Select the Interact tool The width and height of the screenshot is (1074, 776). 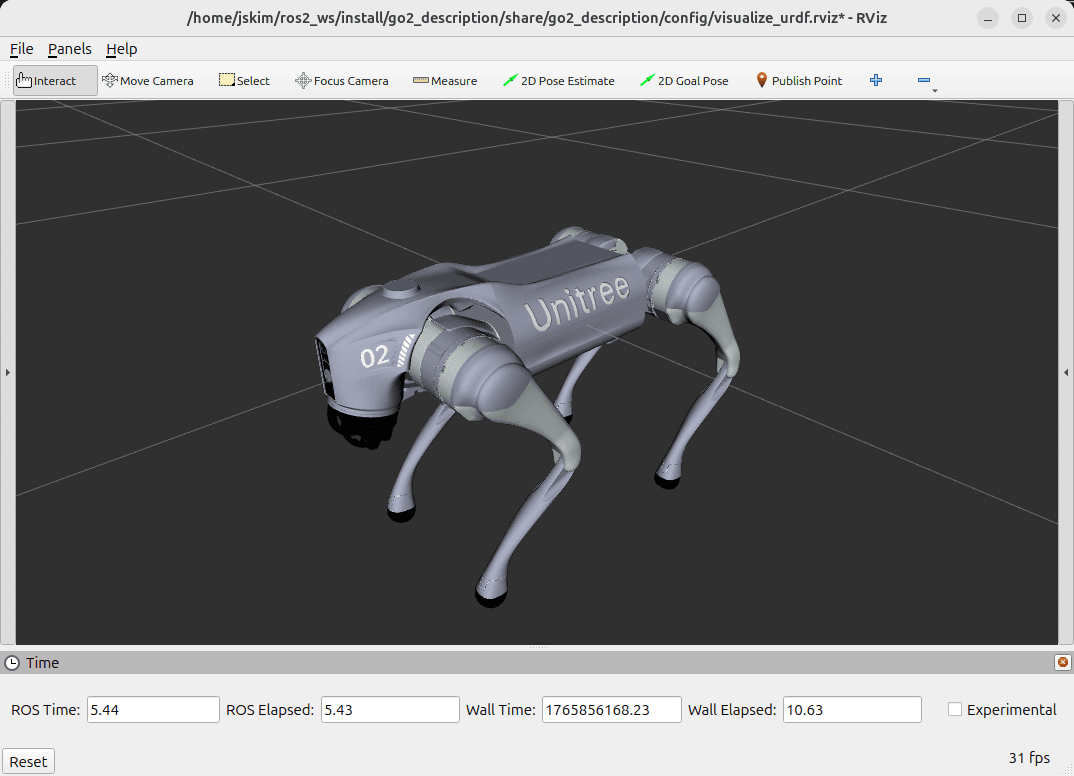click(x=55, y=81)
